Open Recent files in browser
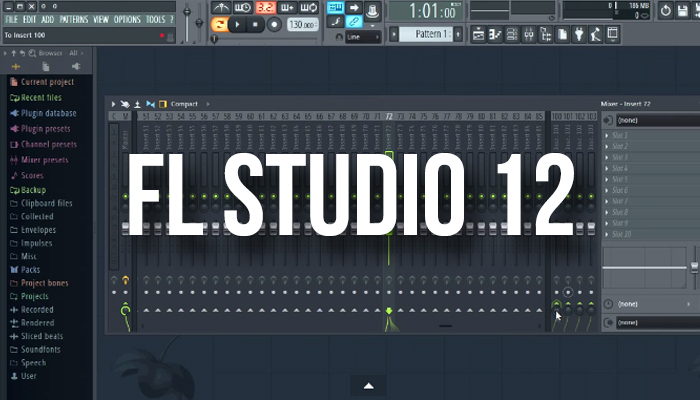This screenshot has width=700, height=400. pos(41,98)
